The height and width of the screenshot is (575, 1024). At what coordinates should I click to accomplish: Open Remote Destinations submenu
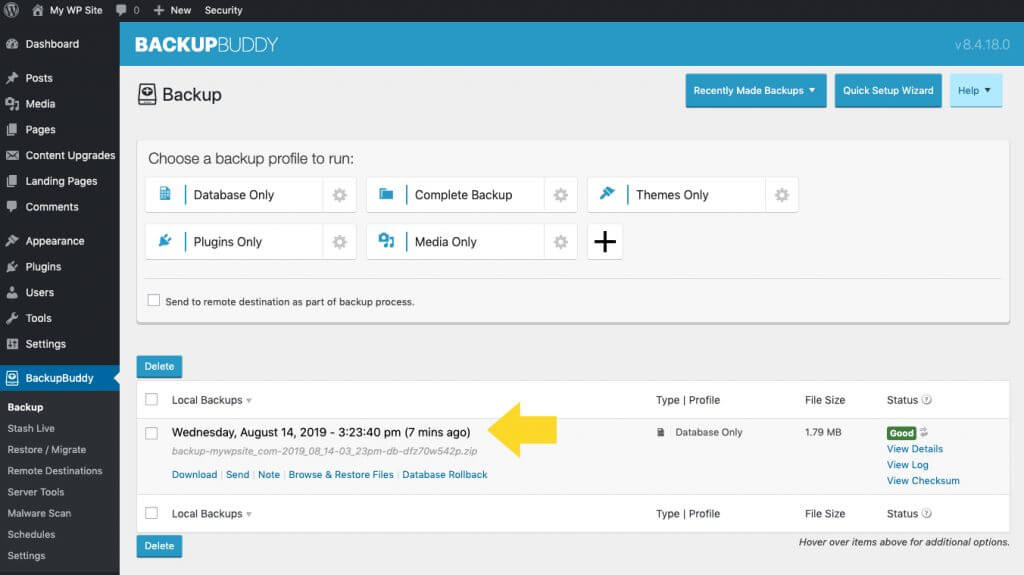55,470
